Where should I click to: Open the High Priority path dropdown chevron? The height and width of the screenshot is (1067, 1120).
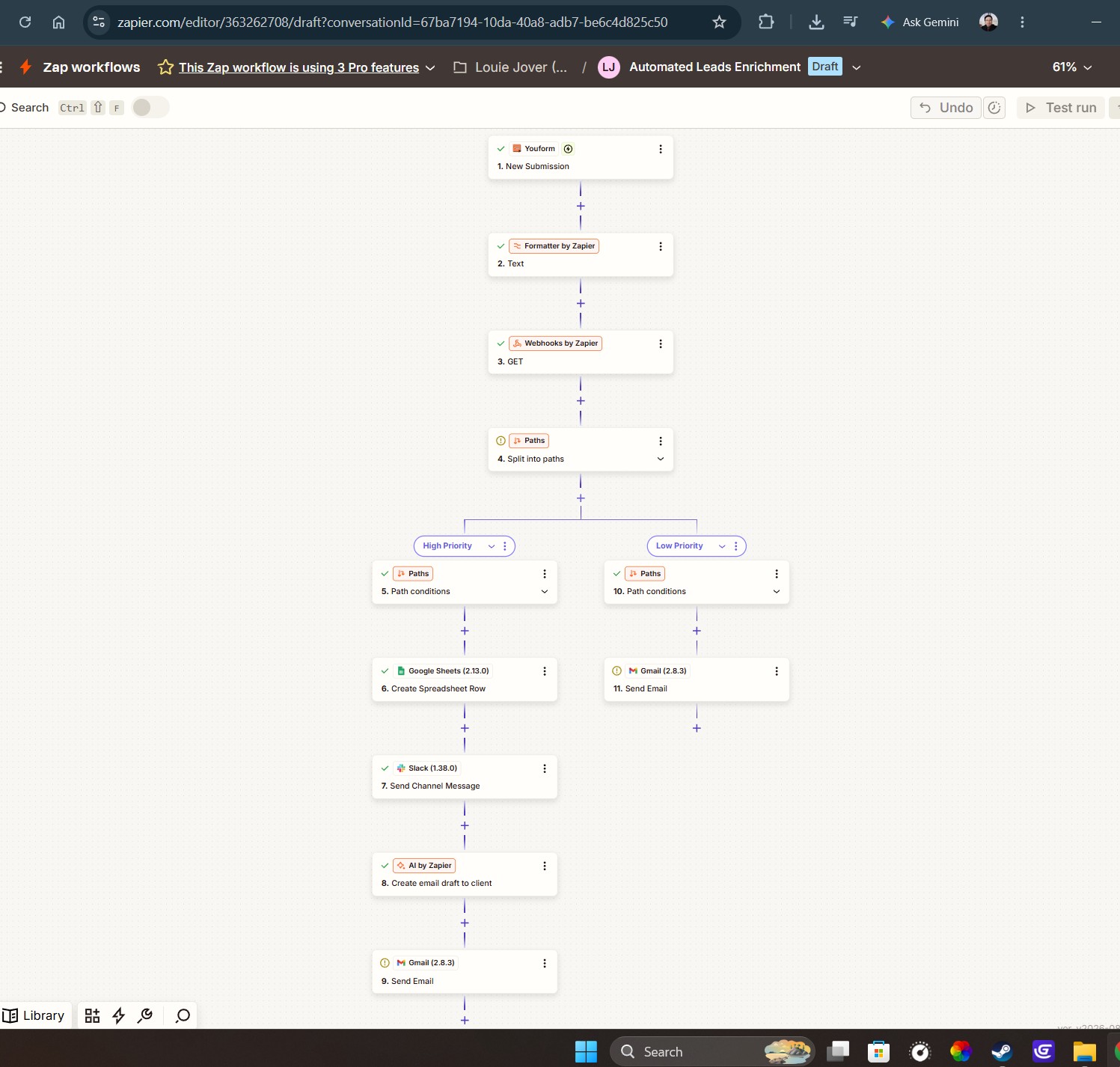492,546
